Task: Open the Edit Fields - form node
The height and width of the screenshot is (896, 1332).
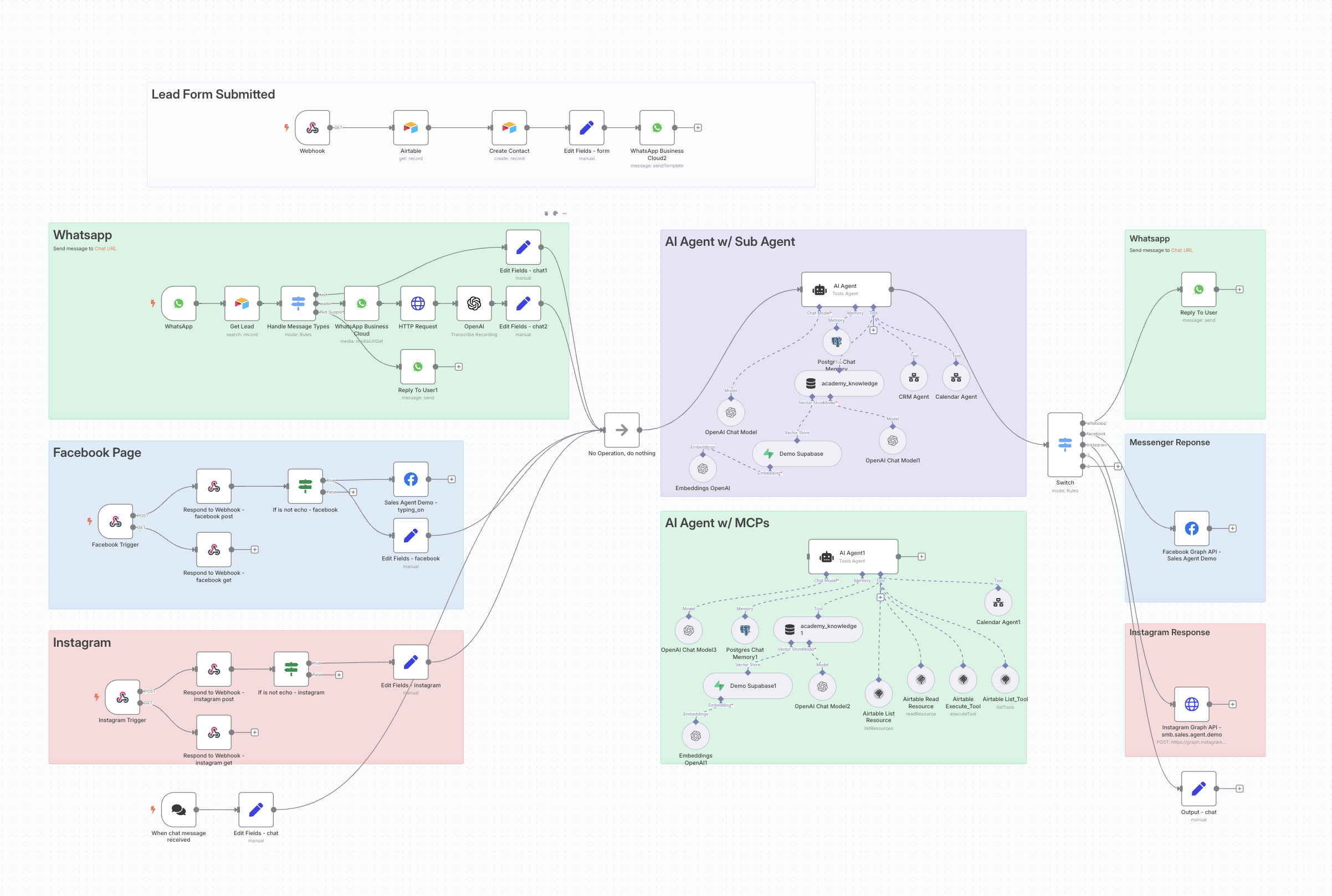Action: click(x=587, y=128)
